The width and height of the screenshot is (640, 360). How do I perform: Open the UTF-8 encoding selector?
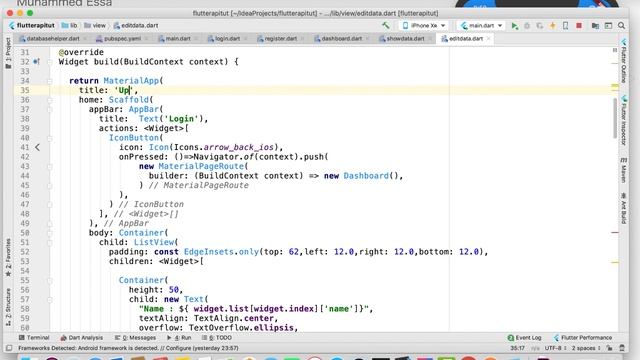tap(556, 348)
